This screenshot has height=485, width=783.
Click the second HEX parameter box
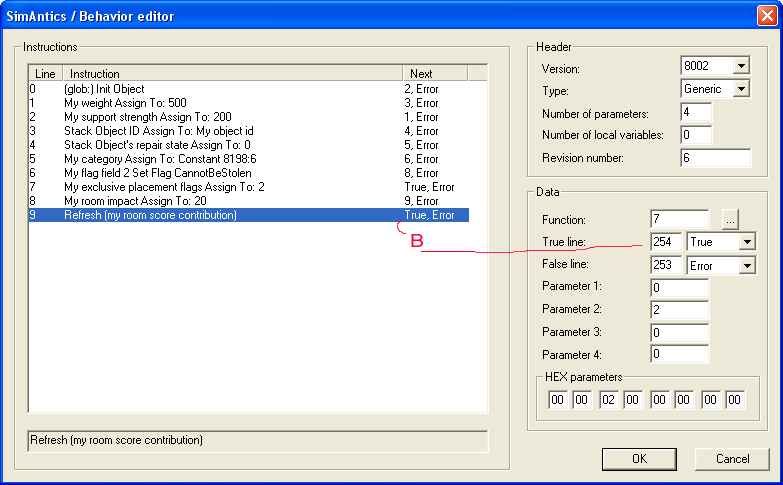pyautogui.click(x=582, y=400)
